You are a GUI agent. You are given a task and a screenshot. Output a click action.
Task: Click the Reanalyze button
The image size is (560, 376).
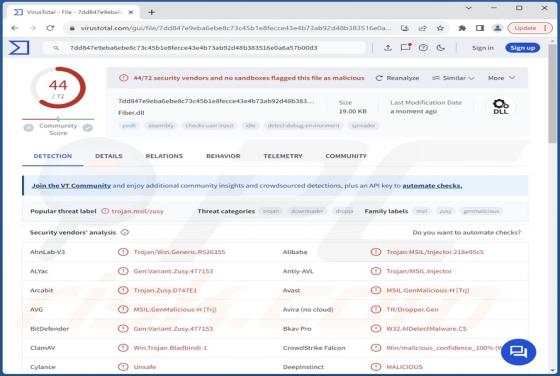coord(397,77)
